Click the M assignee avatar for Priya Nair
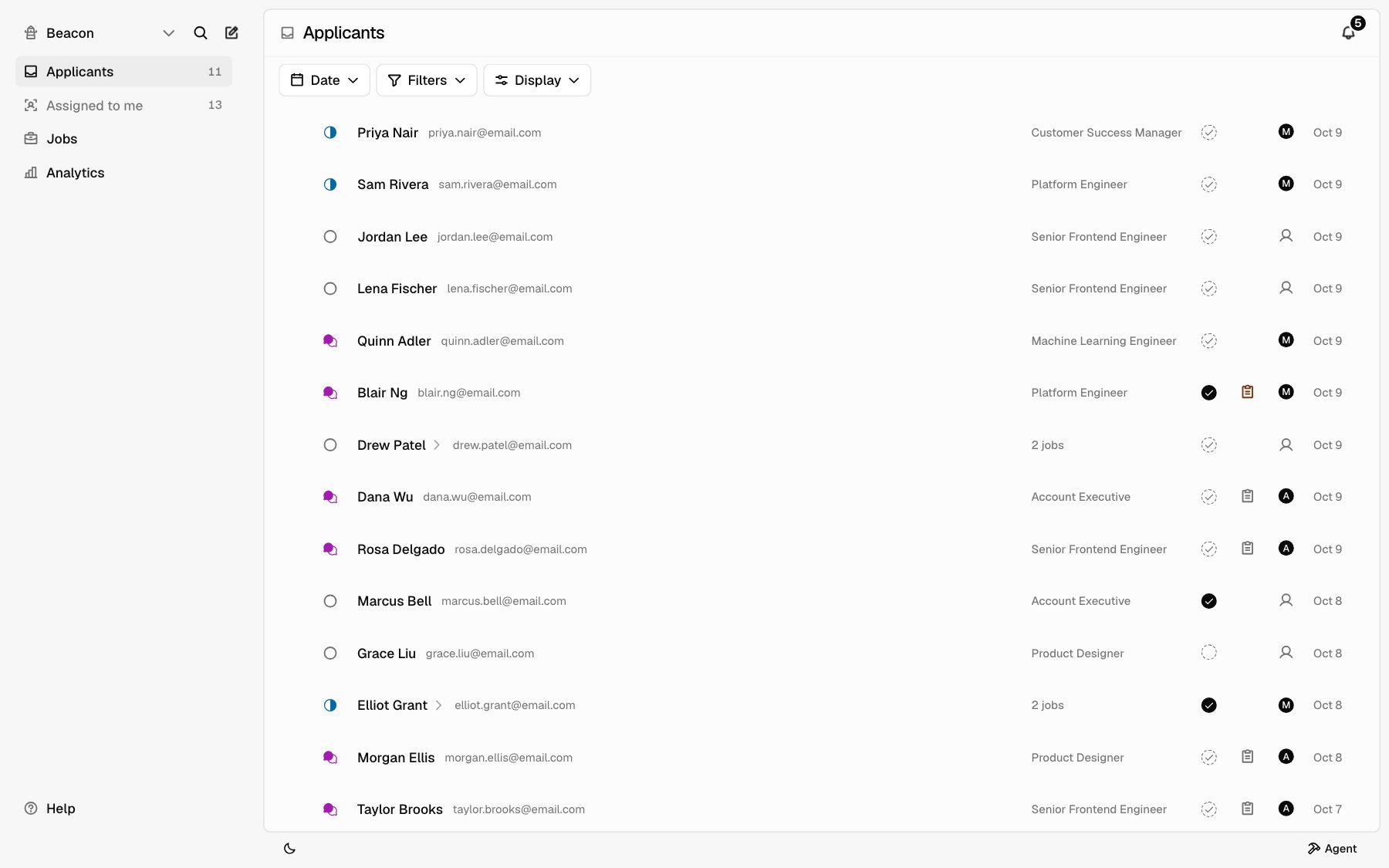Image resolution: width=1389 pixels, height=868 pixels. tap(1286, 132)
